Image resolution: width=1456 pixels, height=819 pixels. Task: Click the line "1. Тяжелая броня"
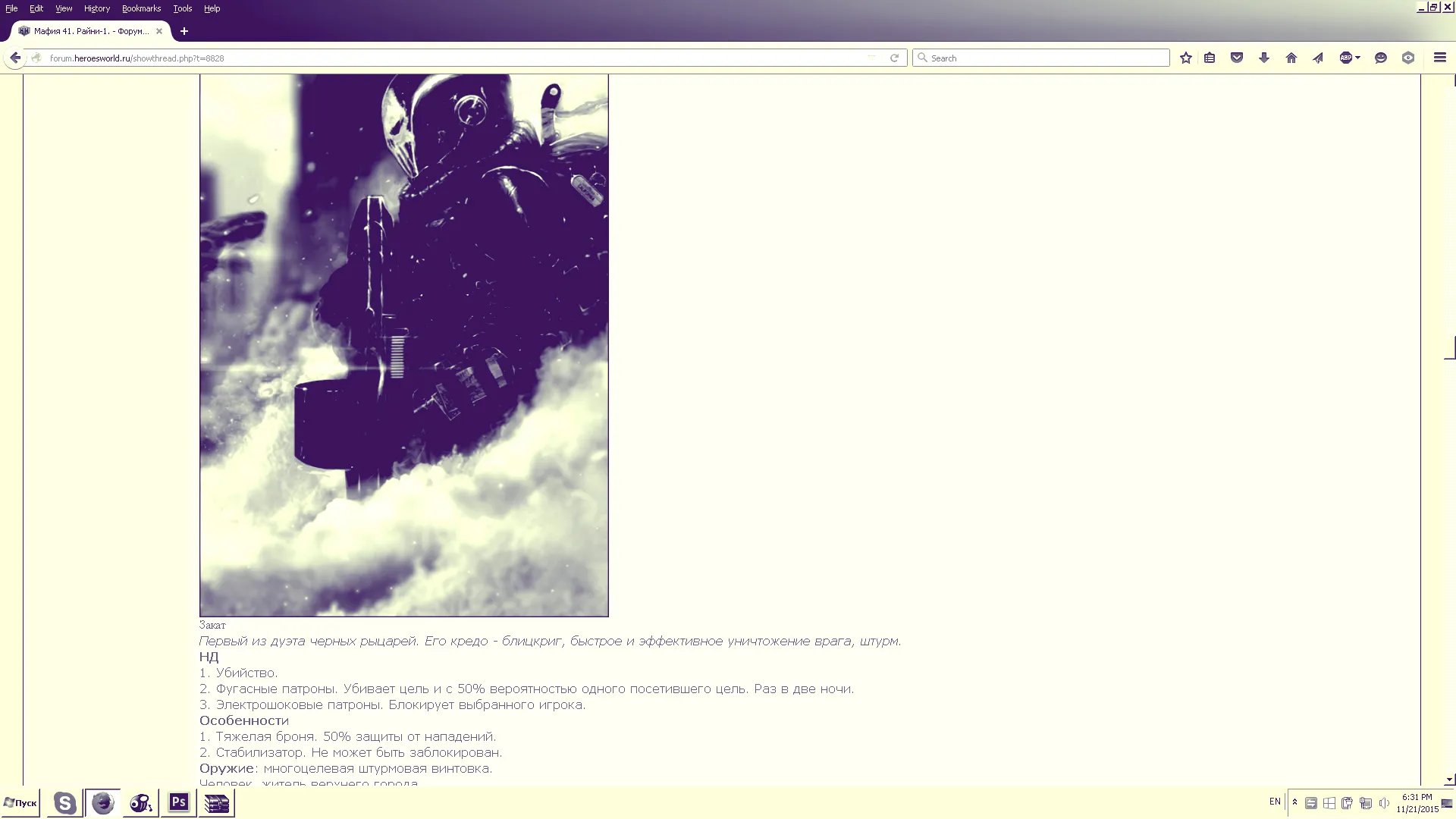click(347, 736)
